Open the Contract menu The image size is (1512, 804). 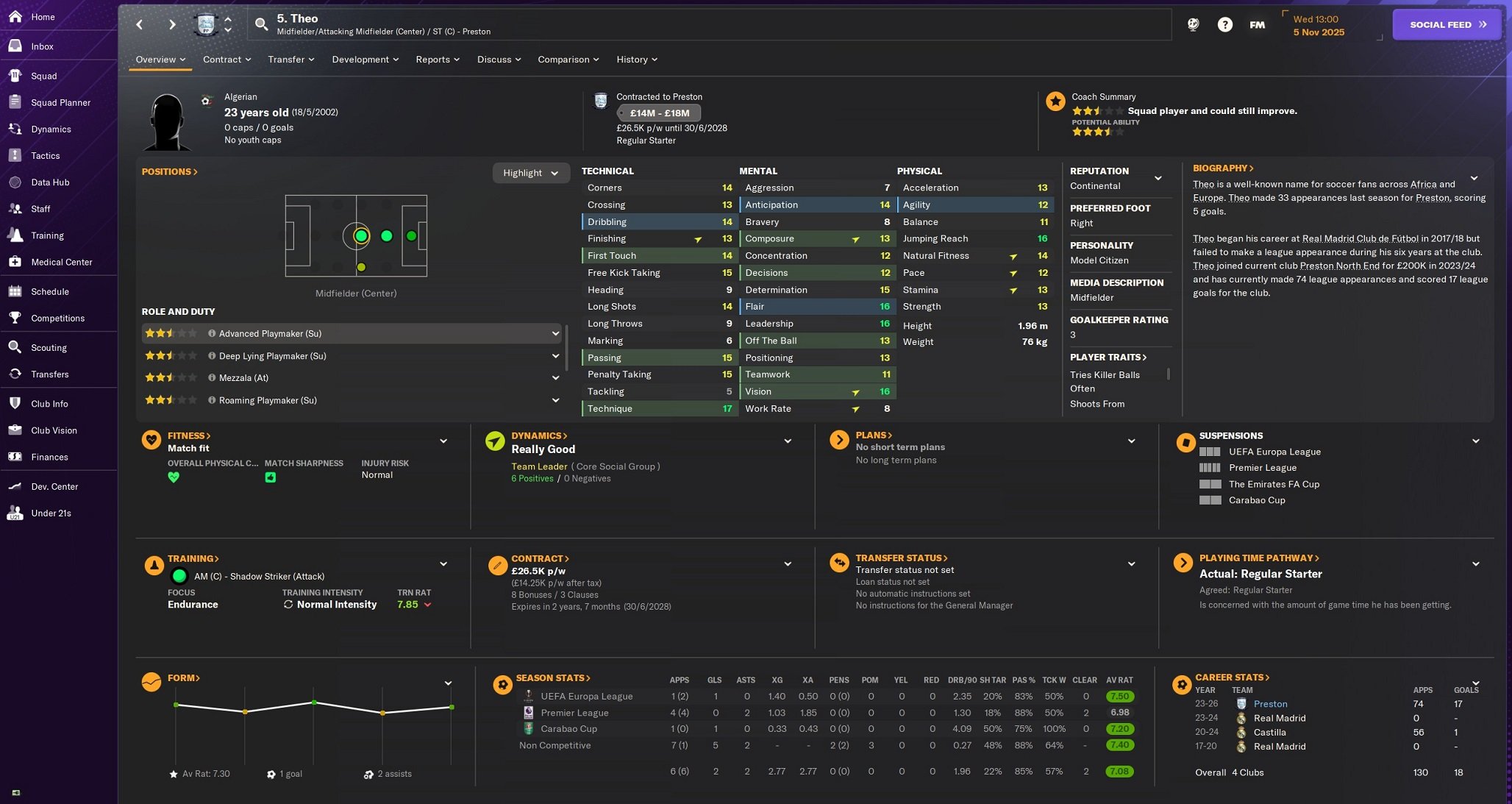pyautogui.click(x=227, y=60)
